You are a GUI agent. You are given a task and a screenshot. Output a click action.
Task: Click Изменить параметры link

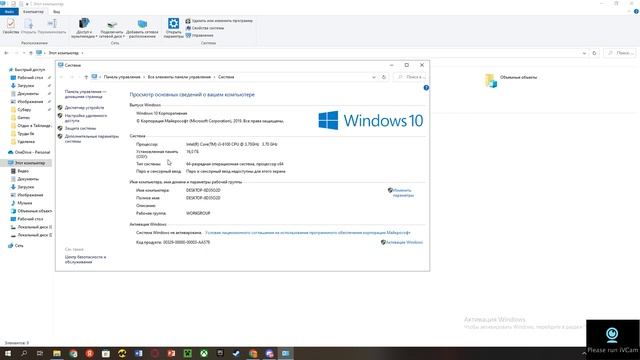click(x=403, y=193)
